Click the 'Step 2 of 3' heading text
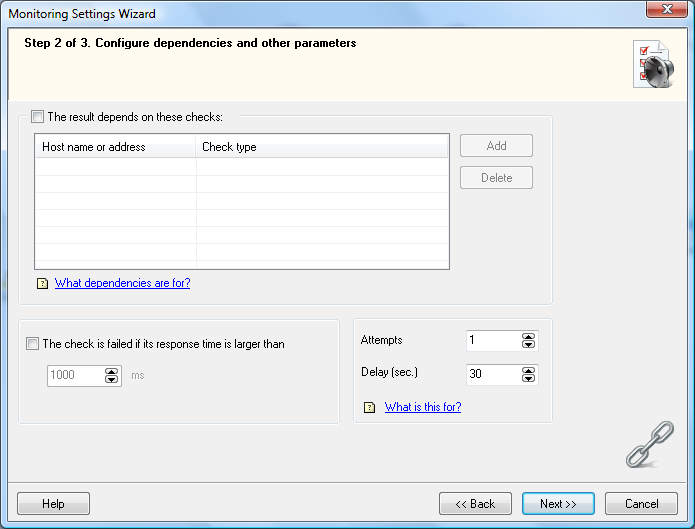 [190, 43]
